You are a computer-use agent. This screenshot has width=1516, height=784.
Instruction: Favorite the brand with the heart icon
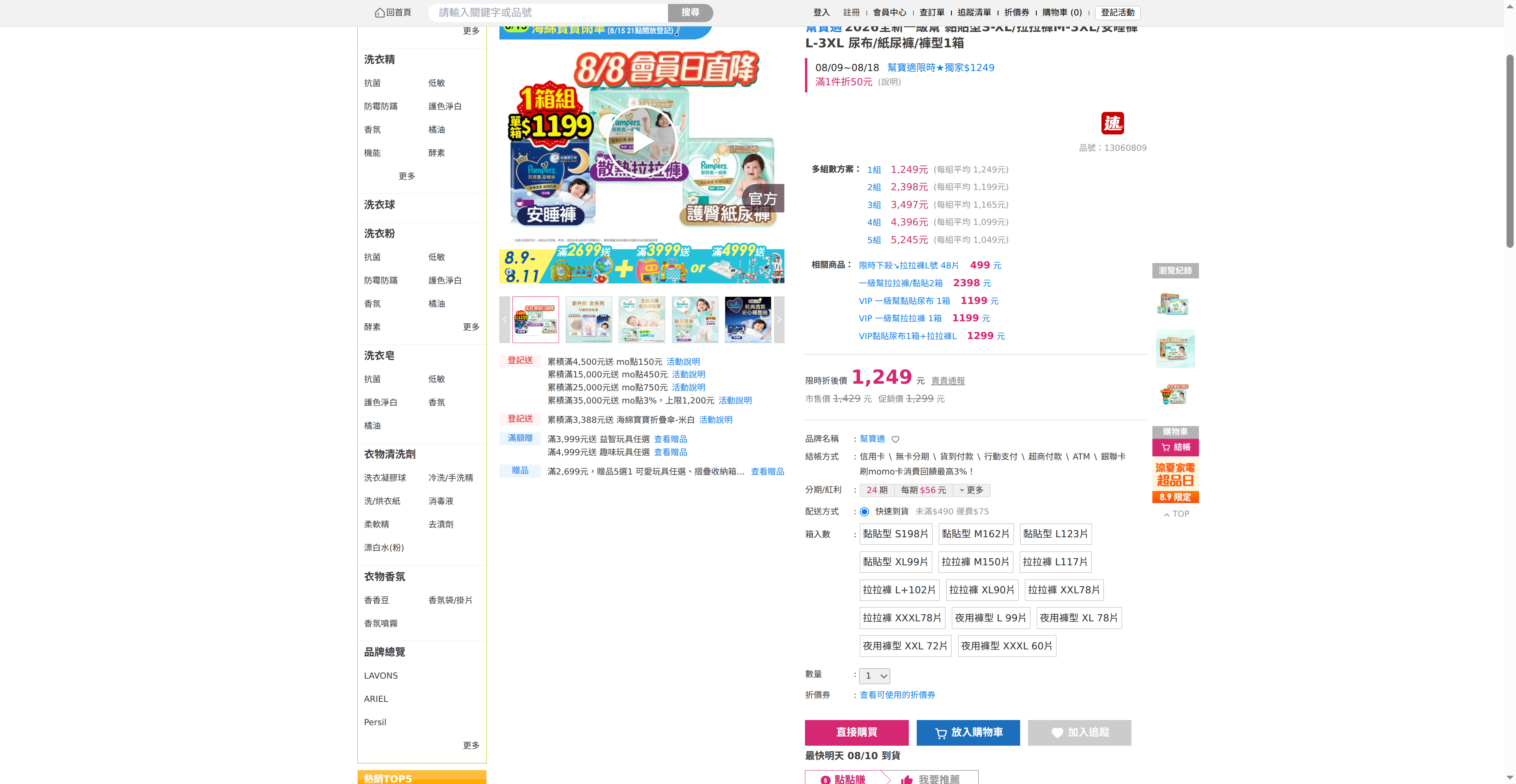[x=895, y=439]
